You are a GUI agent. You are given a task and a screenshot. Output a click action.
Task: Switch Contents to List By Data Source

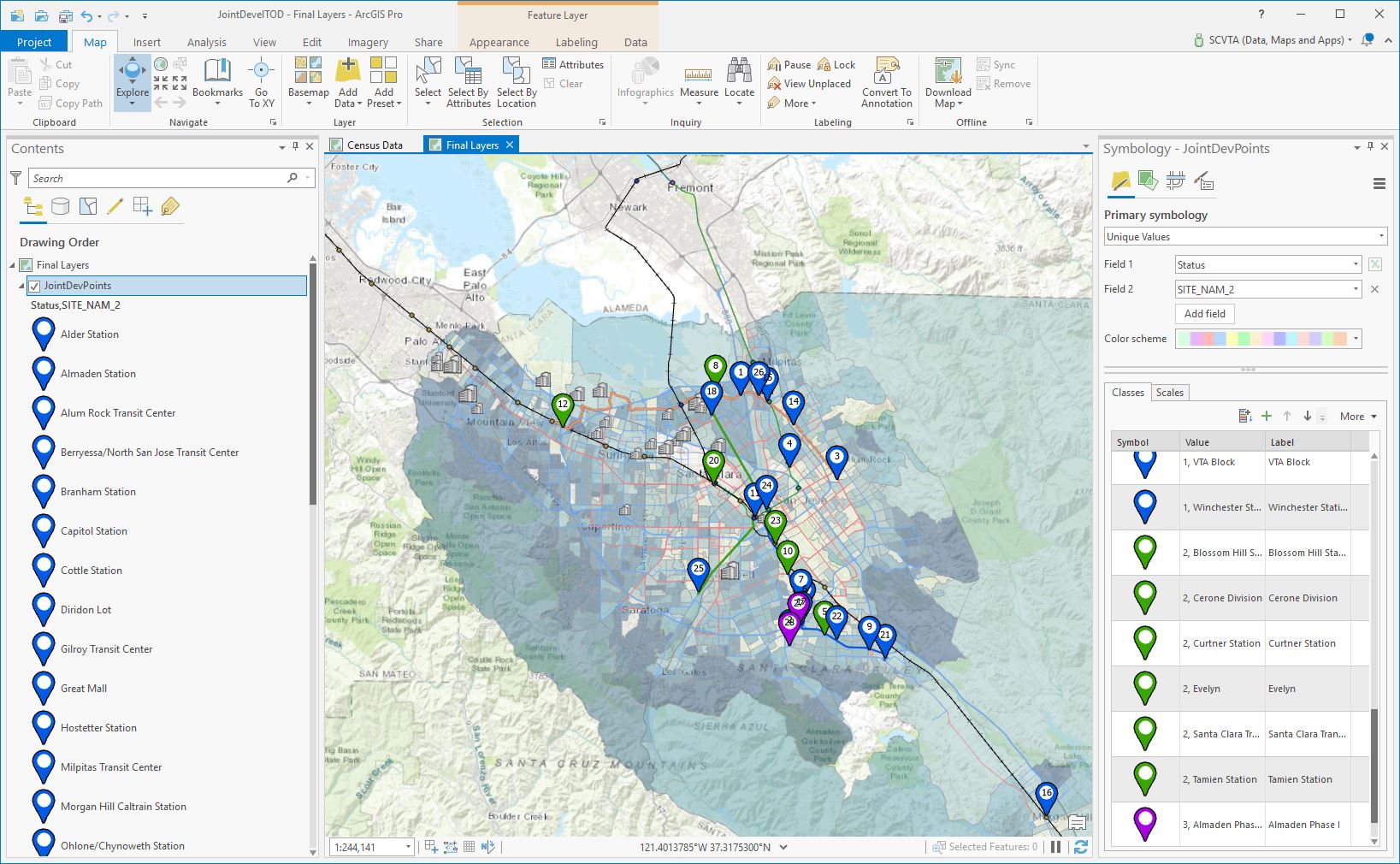click(x=60, y=206)
